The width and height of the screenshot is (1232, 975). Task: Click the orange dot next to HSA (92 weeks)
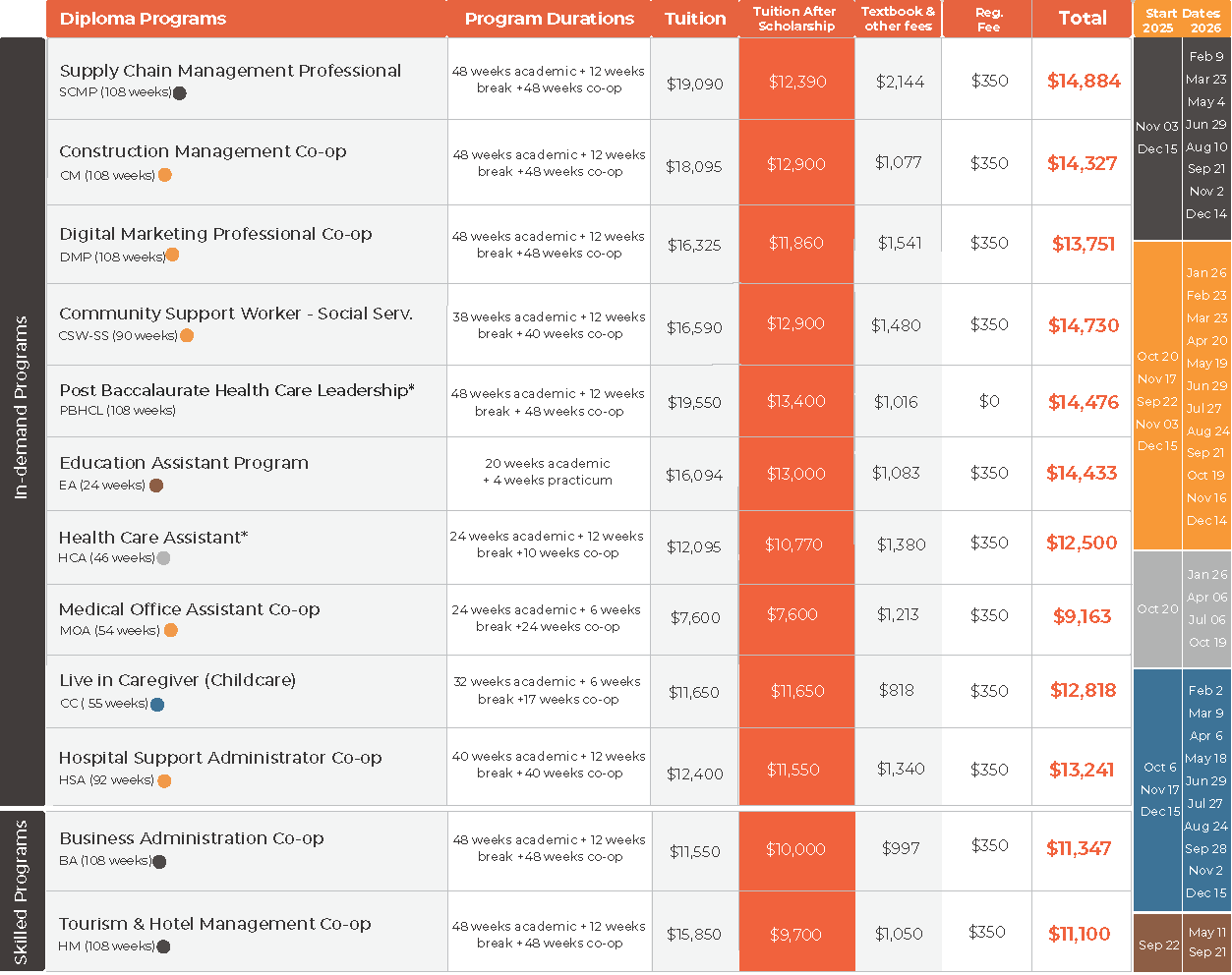coord(164,781)
